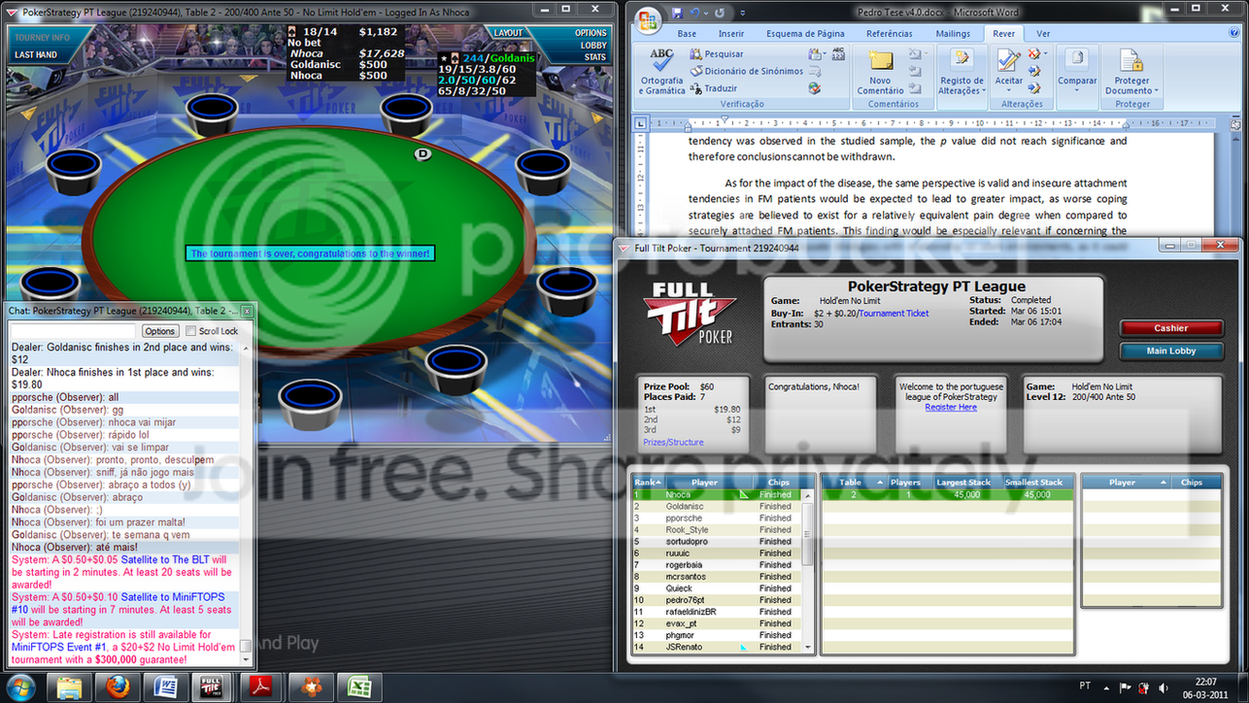Image resolution: width=1249 pixels, height=703 pixels.
Task: Click the reject change icon beside Aceitar
Action: (x=1034, y=54)
